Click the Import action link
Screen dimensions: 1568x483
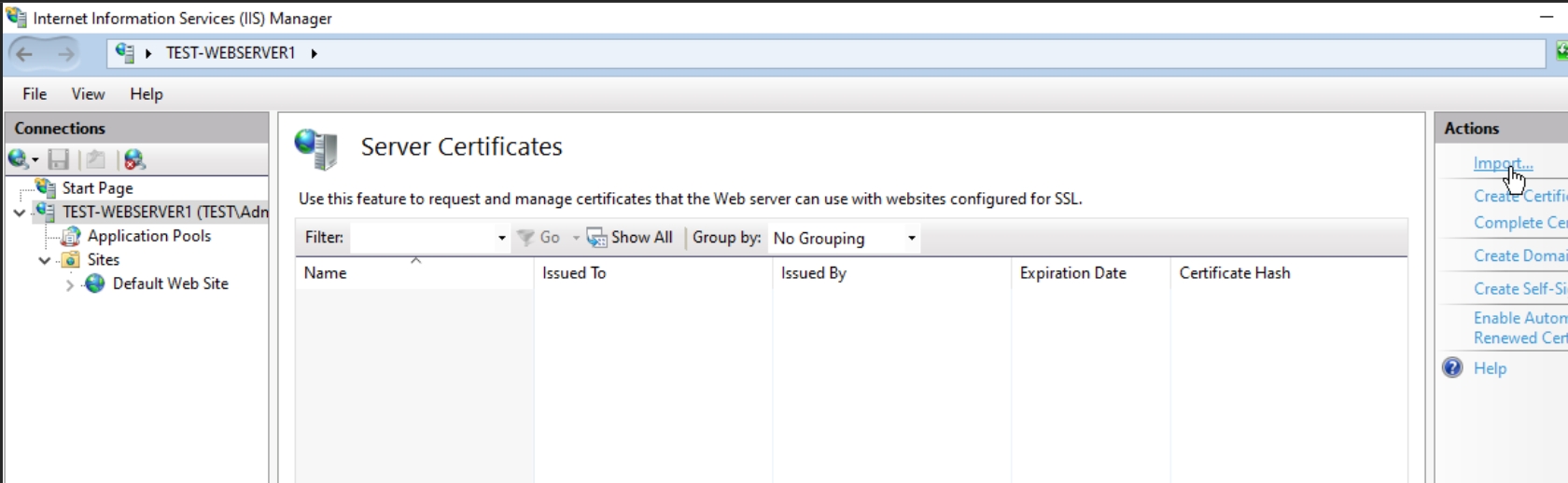[1503, 163]
